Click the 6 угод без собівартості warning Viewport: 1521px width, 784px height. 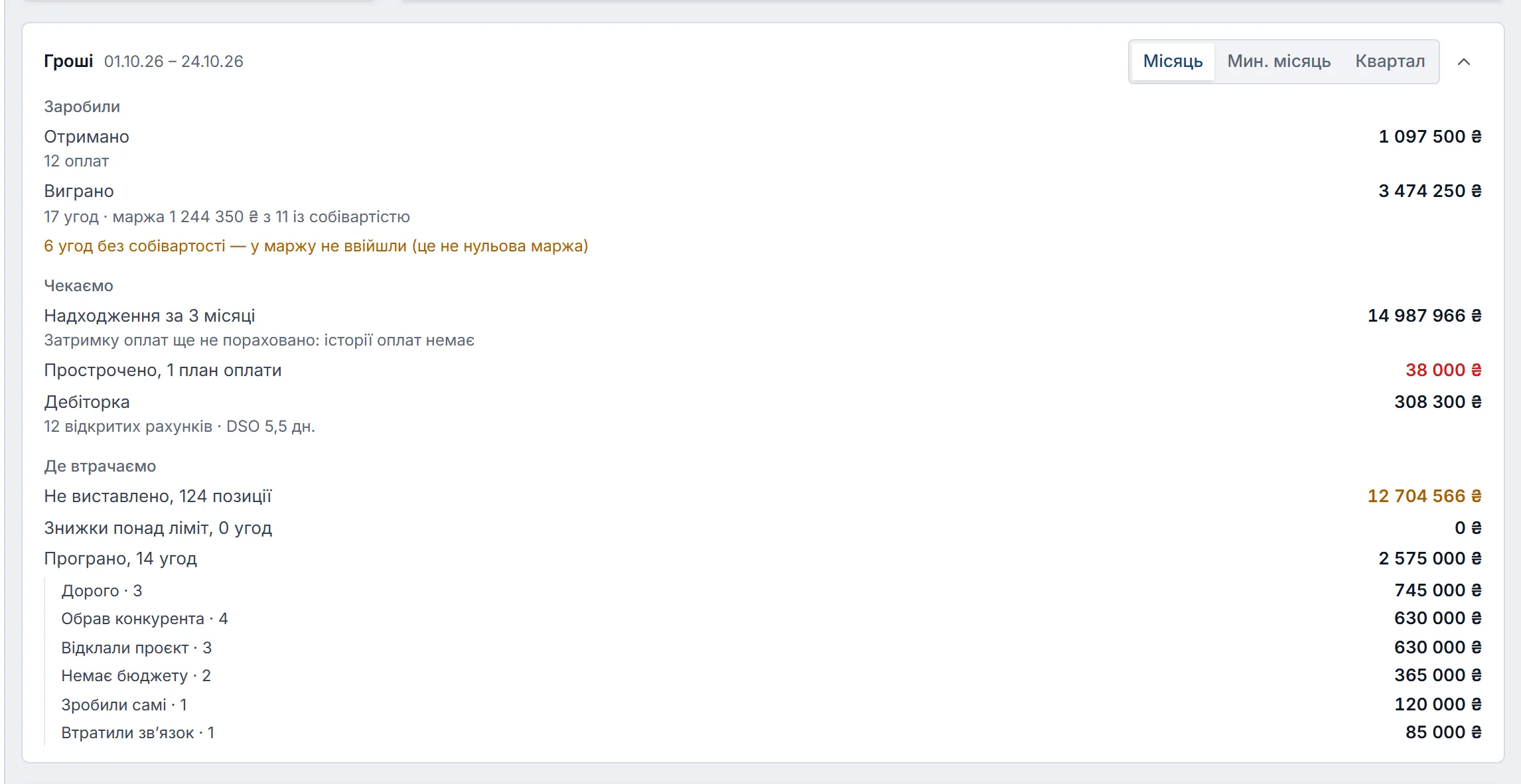(x=316, y=246)
